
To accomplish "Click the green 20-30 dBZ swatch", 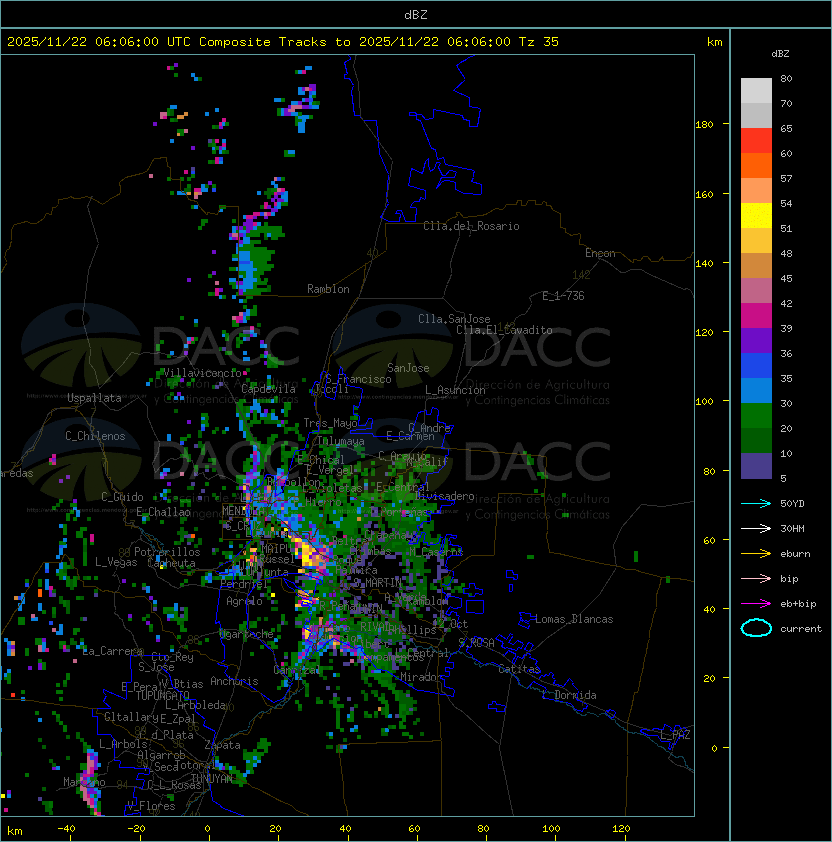I will click(756, 416).
